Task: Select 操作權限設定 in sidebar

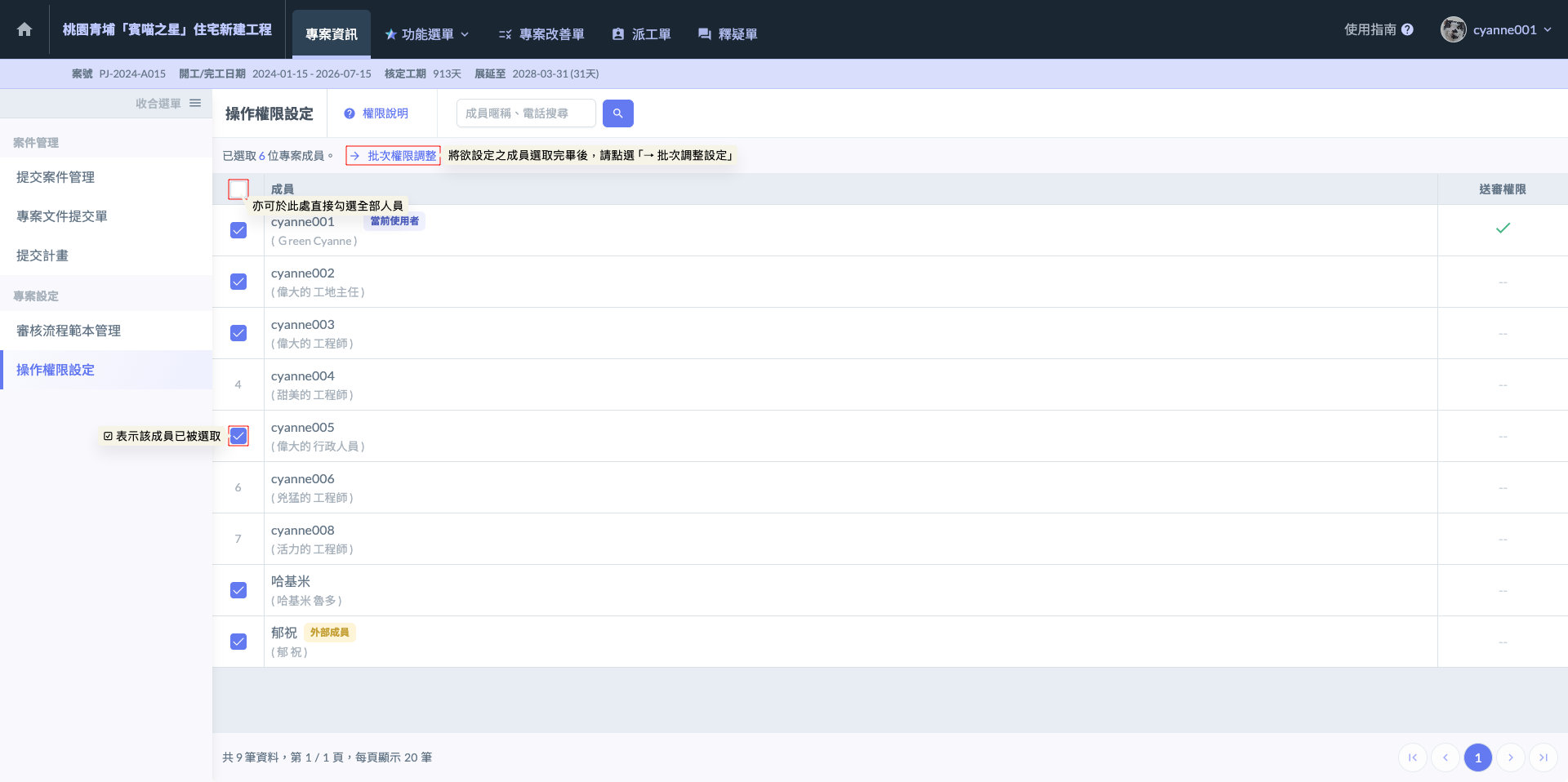Action: (x=106, y=370)
